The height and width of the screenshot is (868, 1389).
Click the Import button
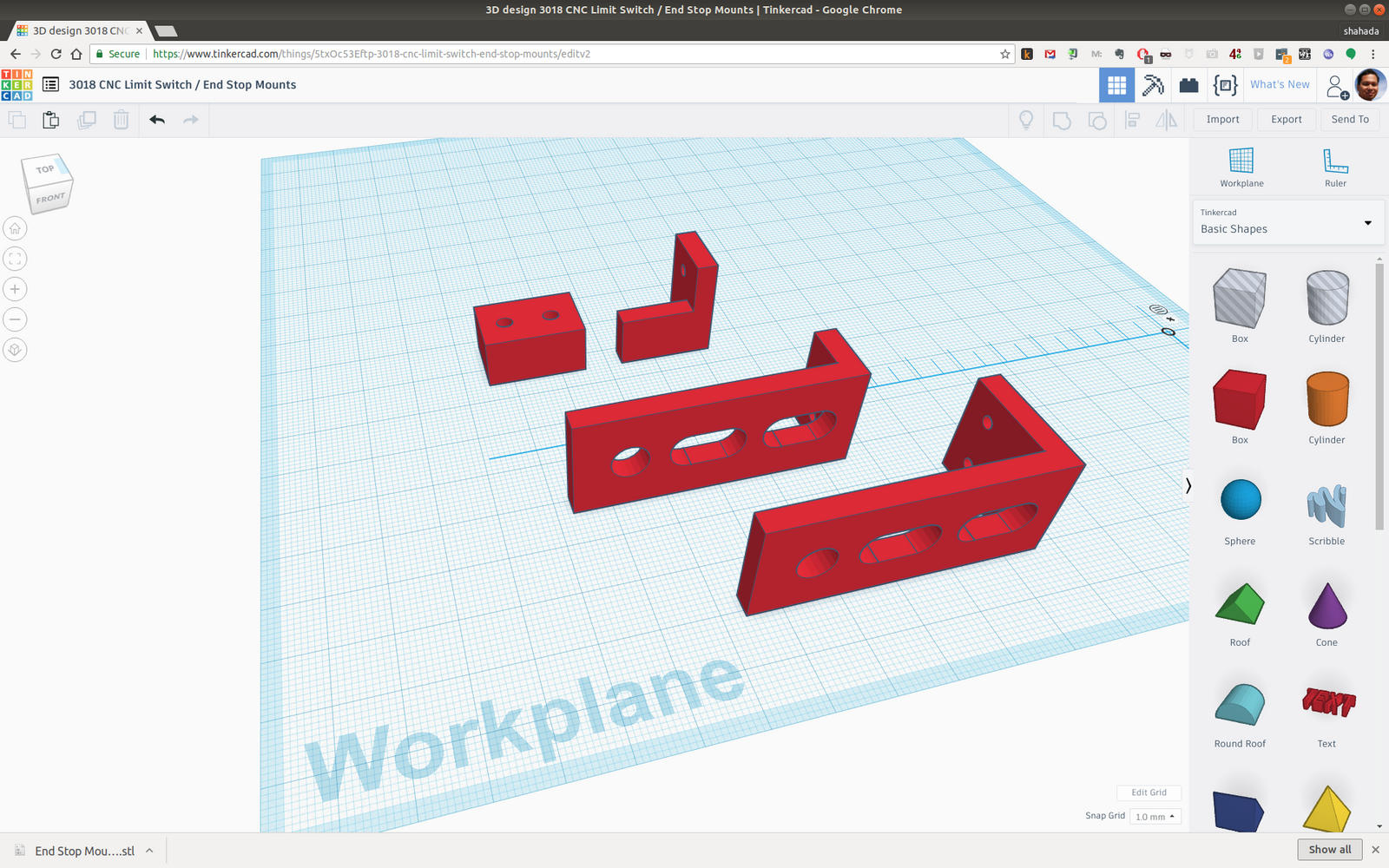(x=1222, y=120)
